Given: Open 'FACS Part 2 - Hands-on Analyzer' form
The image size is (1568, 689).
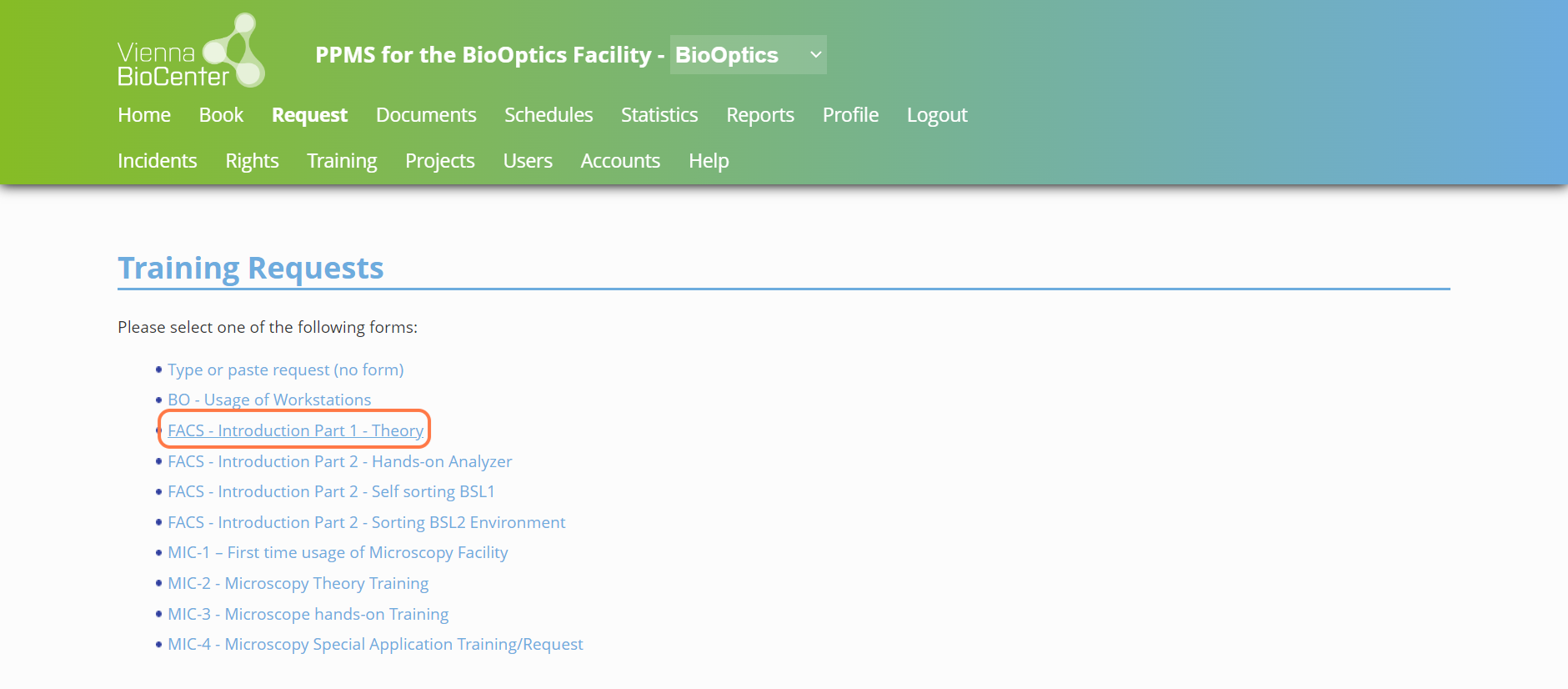Looking at the screenshot, I should click(x=340, y=461).
